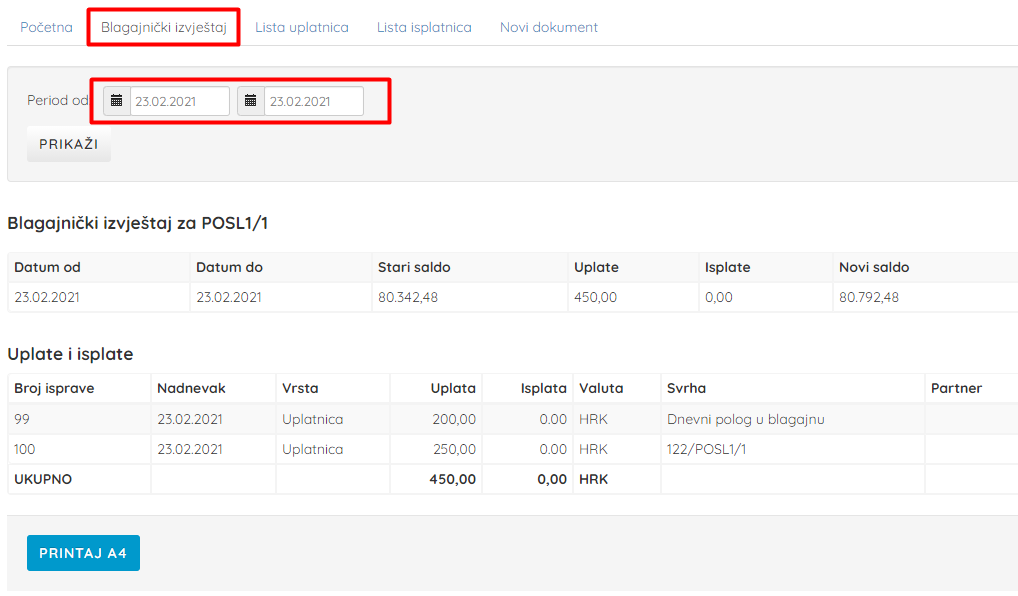
Task: Click the Isplata column header
Action: [543, 388]
